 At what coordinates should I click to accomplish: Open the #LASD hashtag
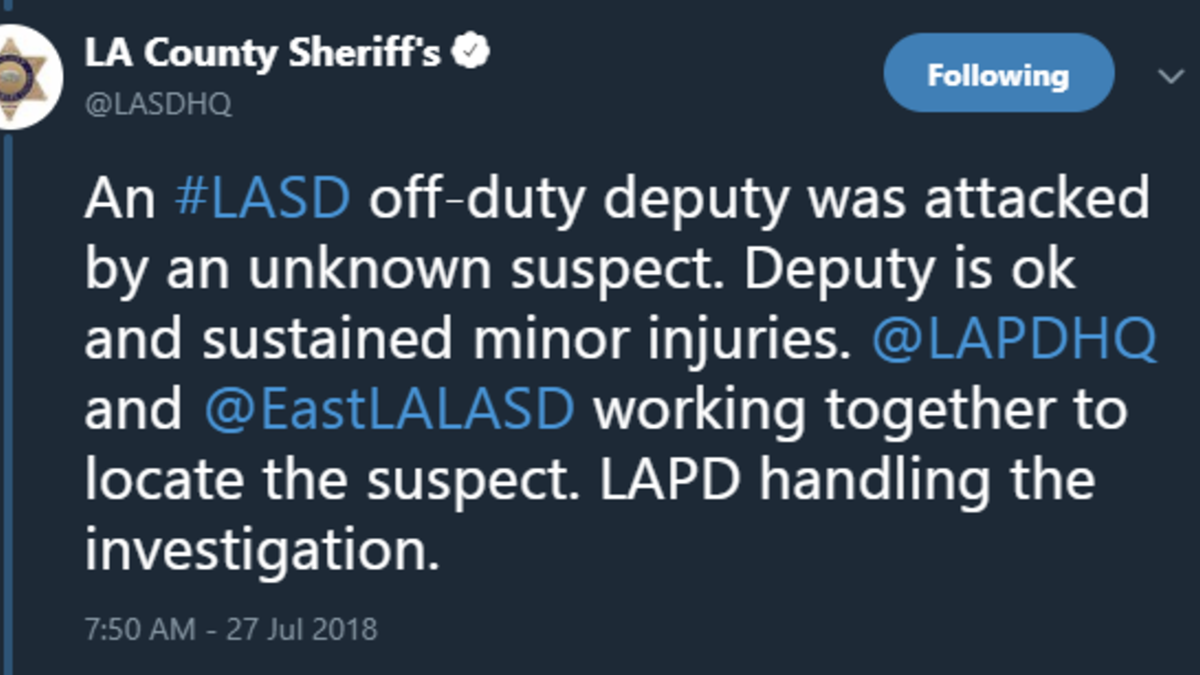(262, 199)
